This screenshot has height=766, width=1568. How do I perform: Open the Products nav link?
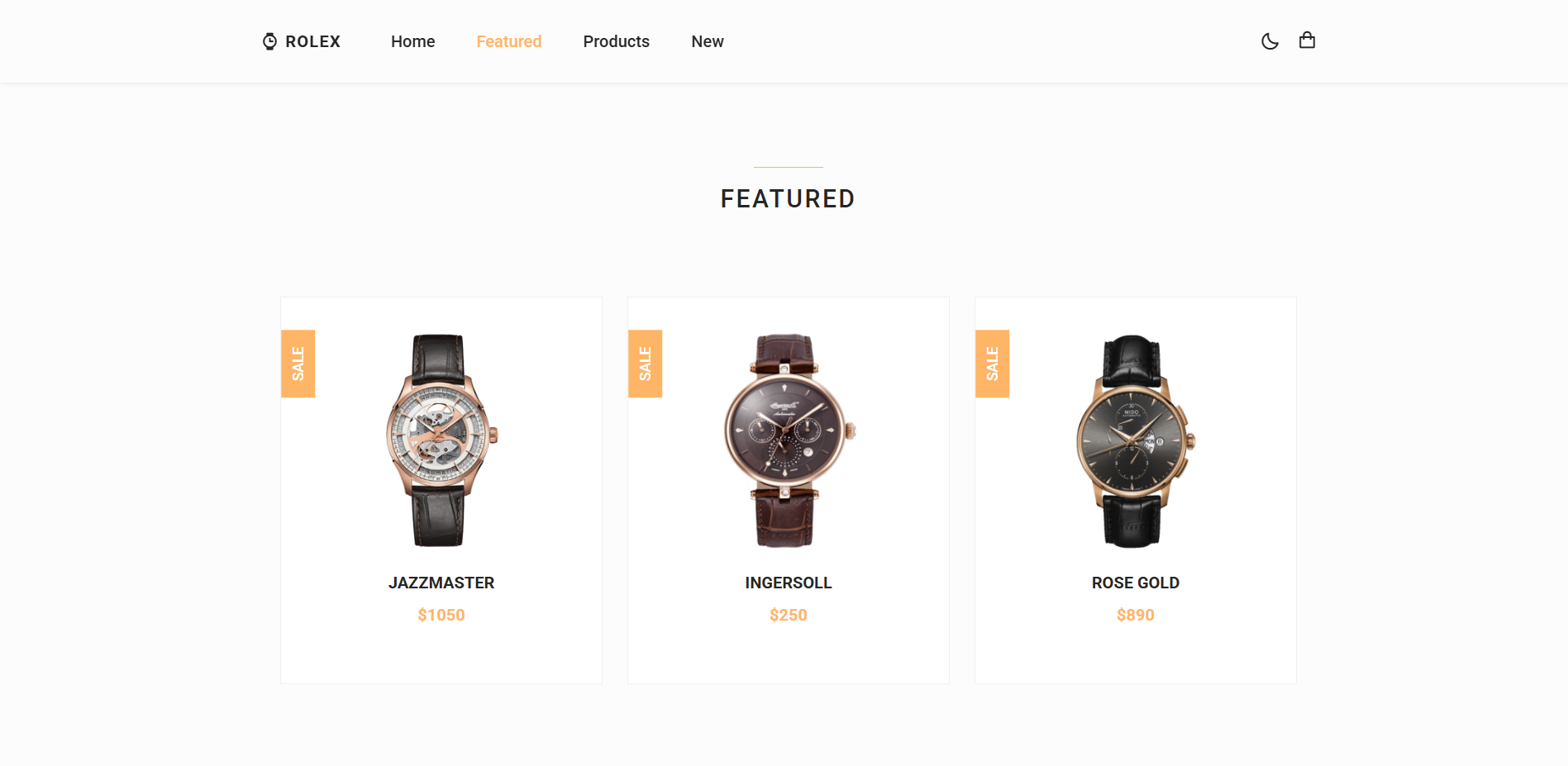click(x=617, y=41)
